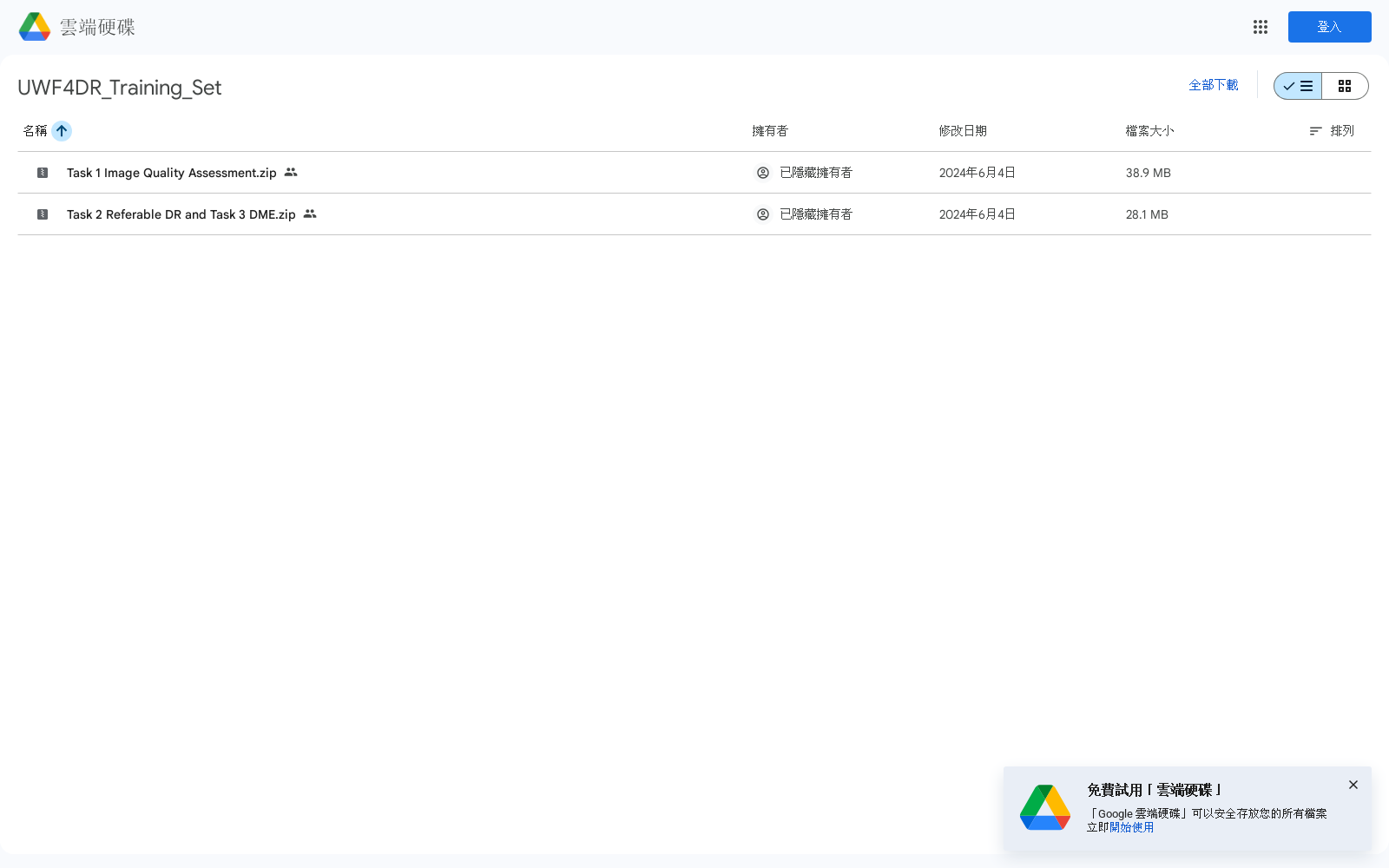Click the 38.9 MB file size value
The height and width of the screenshot is (868, 1389).
point(1149,173)
